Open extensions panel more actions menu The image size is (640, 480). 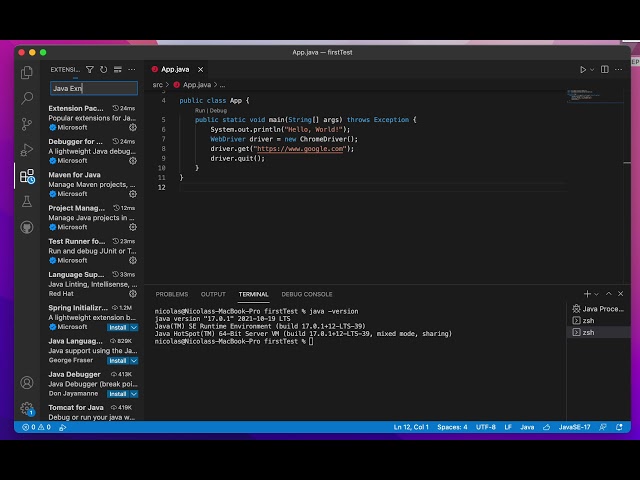131,69
